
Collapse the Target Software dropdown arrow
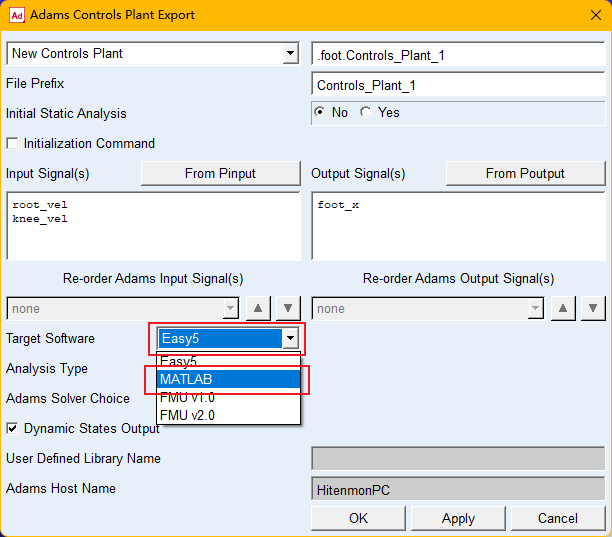click(x=290, y=339)
